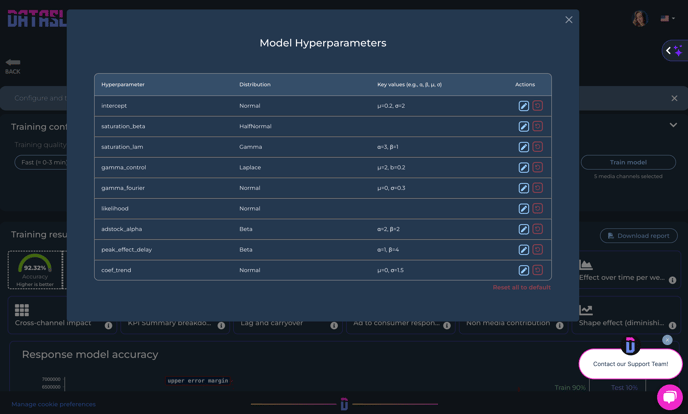Go back using the BACK arrow
The image size is (688, 414).
coord(13,66)
